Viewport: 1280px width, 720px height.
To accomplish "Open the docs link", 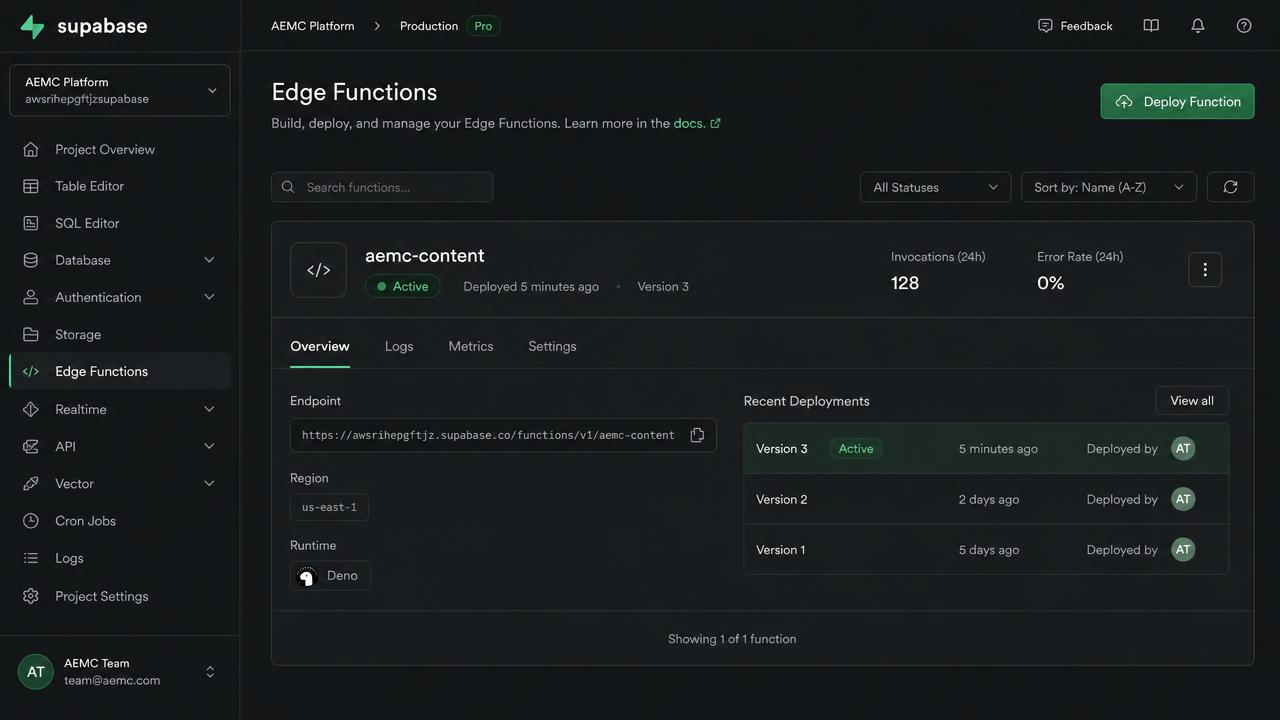I will [x=697, y=123].
